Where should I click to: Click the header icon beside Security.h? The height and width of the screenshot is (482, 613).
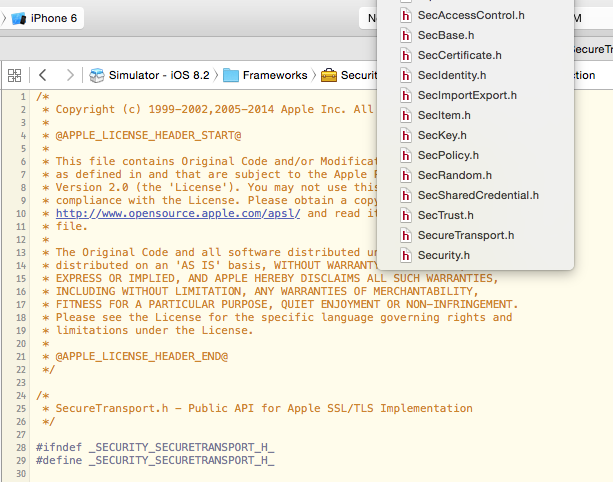[406, 255]
